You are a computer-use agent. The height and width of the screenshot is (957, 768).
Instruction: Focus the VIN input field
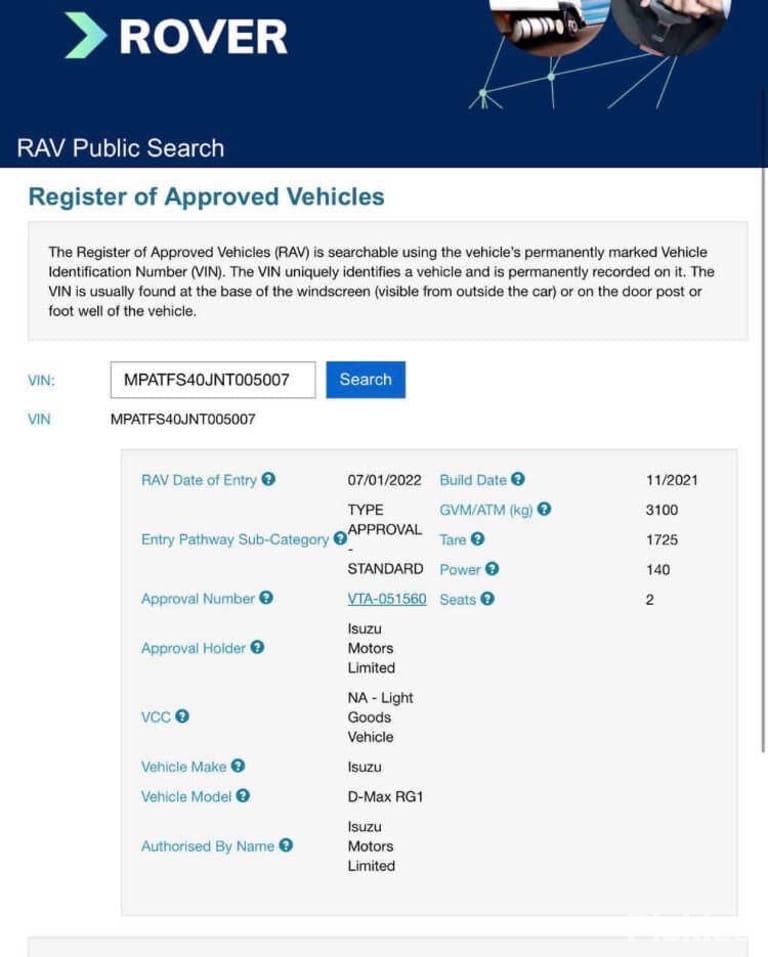[213, 380]
